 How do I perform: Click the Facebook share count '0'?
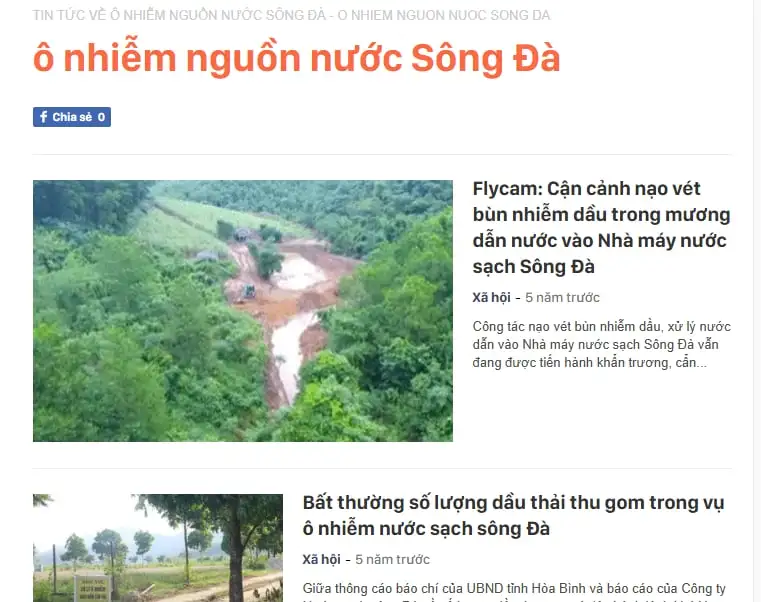tap(101, 117)
